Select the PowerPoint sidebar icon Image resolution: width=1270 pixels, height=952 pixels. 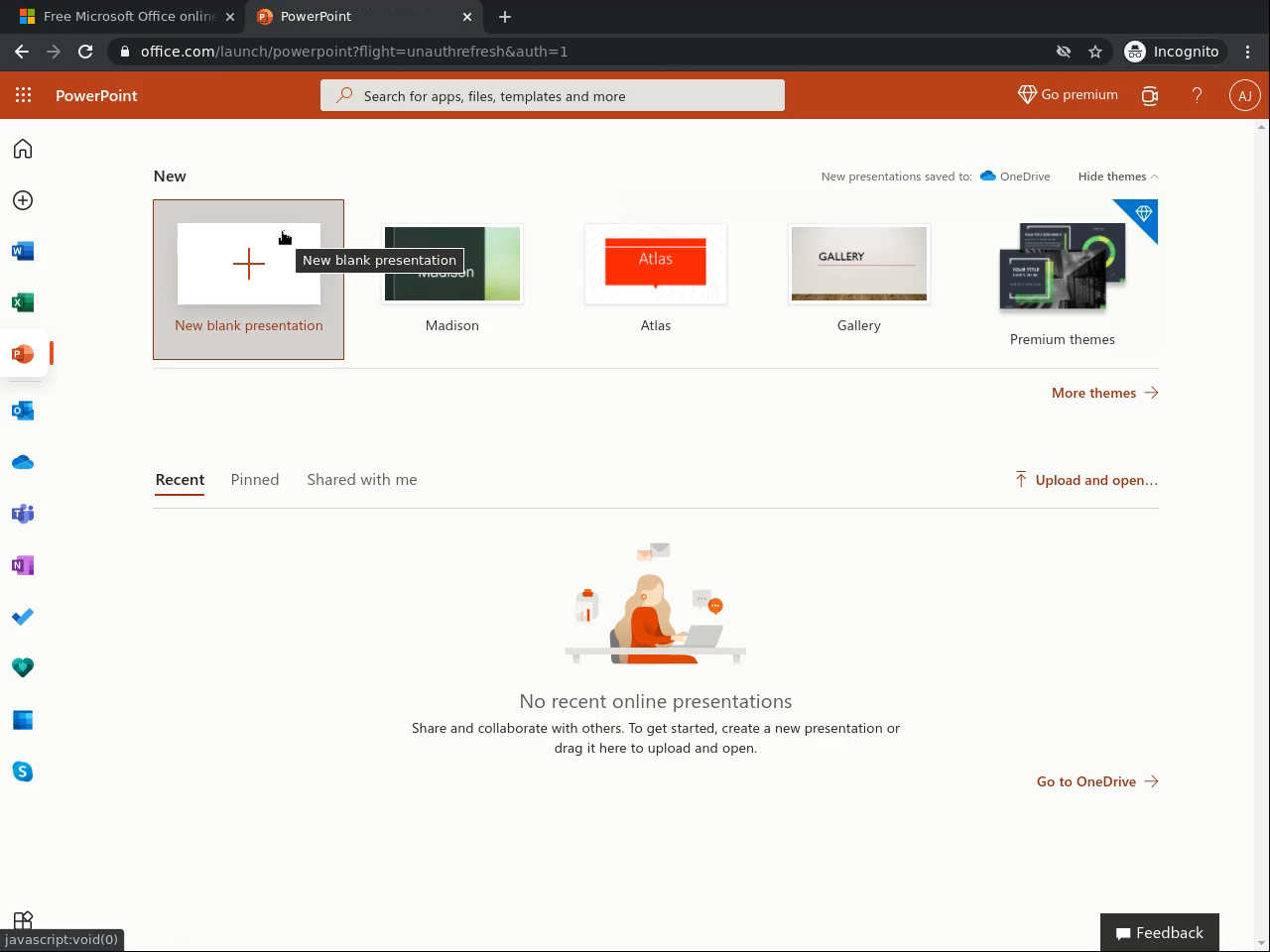pyautogui.click(x=23, y=354)
